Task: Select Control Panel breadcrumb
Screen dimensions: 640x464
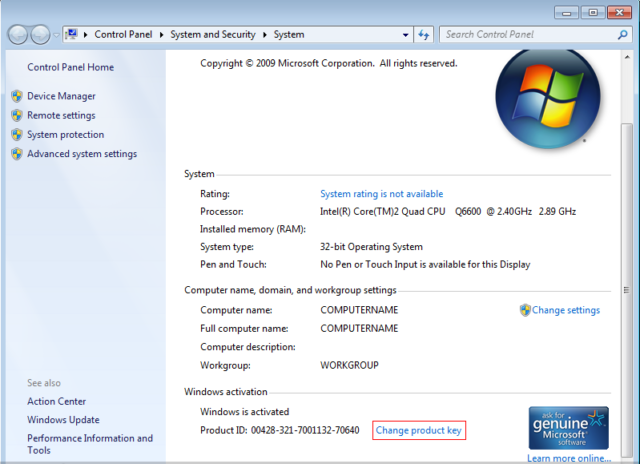Action: [123, 34]
